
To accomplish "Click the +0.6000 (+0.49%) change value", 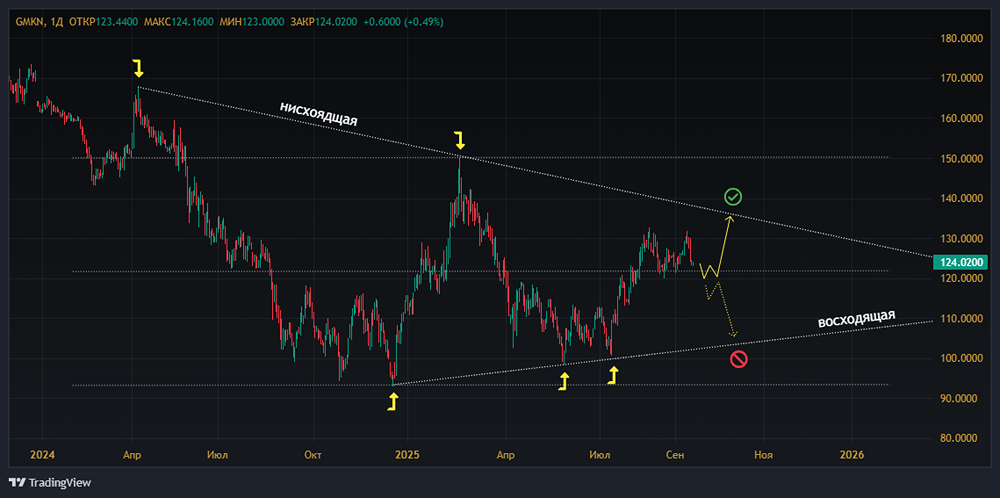I will click(404, 22).
